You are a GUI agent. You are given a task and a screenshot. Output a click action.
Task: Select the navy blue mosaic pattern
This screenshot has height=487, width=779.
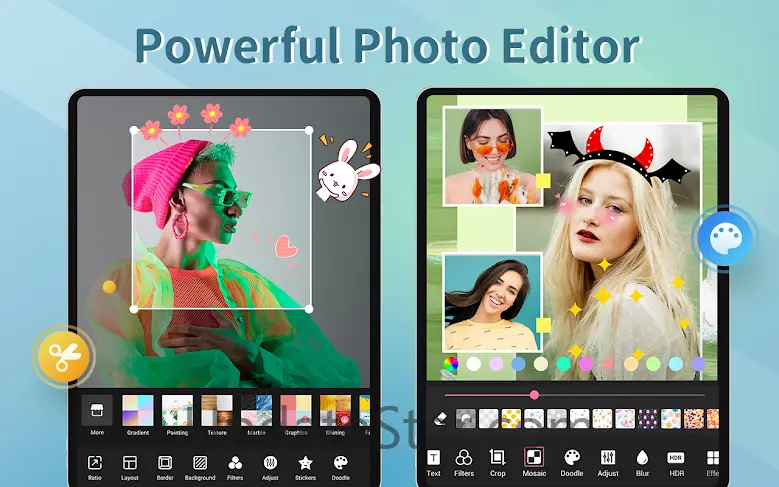(x=648, y=418)
